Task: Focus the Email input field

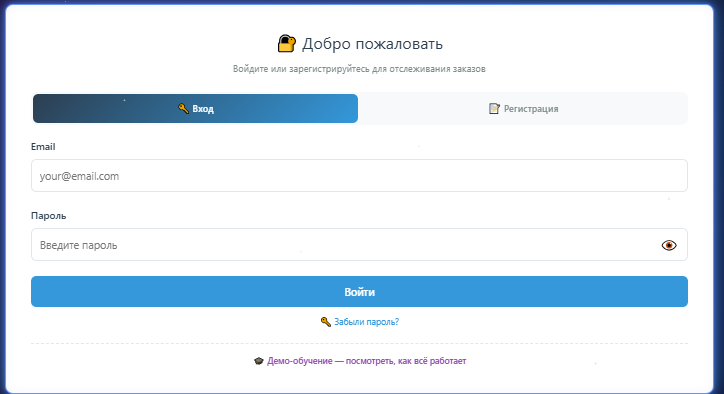Action: pyautogui.click(x=359, y=176)
